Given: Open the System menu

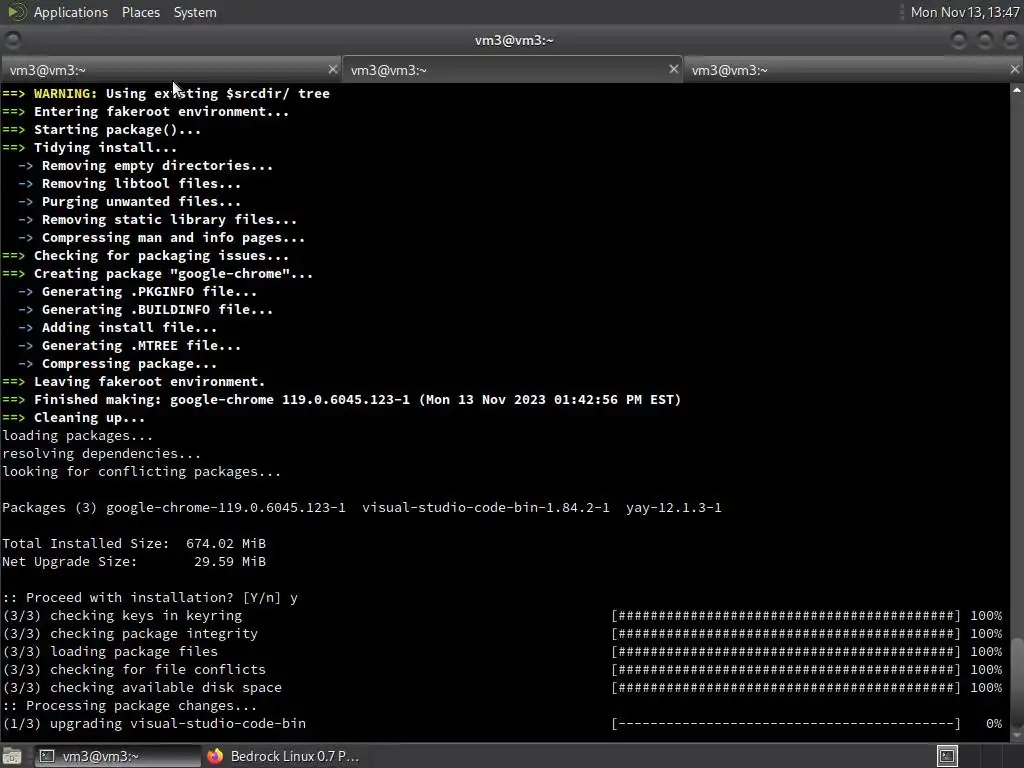Looking at the screenshot, I should 195,12.
